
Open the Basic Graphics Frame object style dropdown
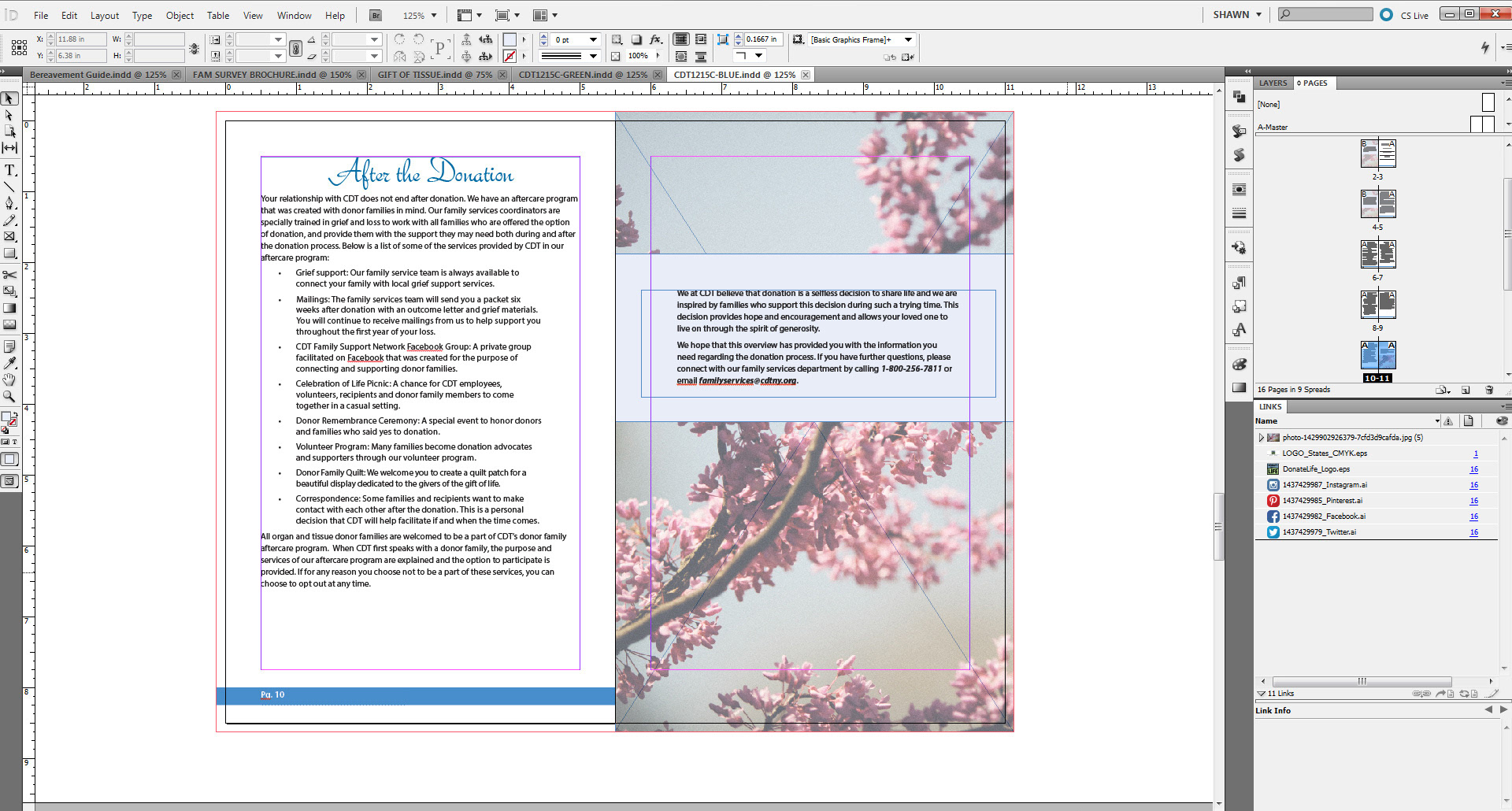[908, 39]
